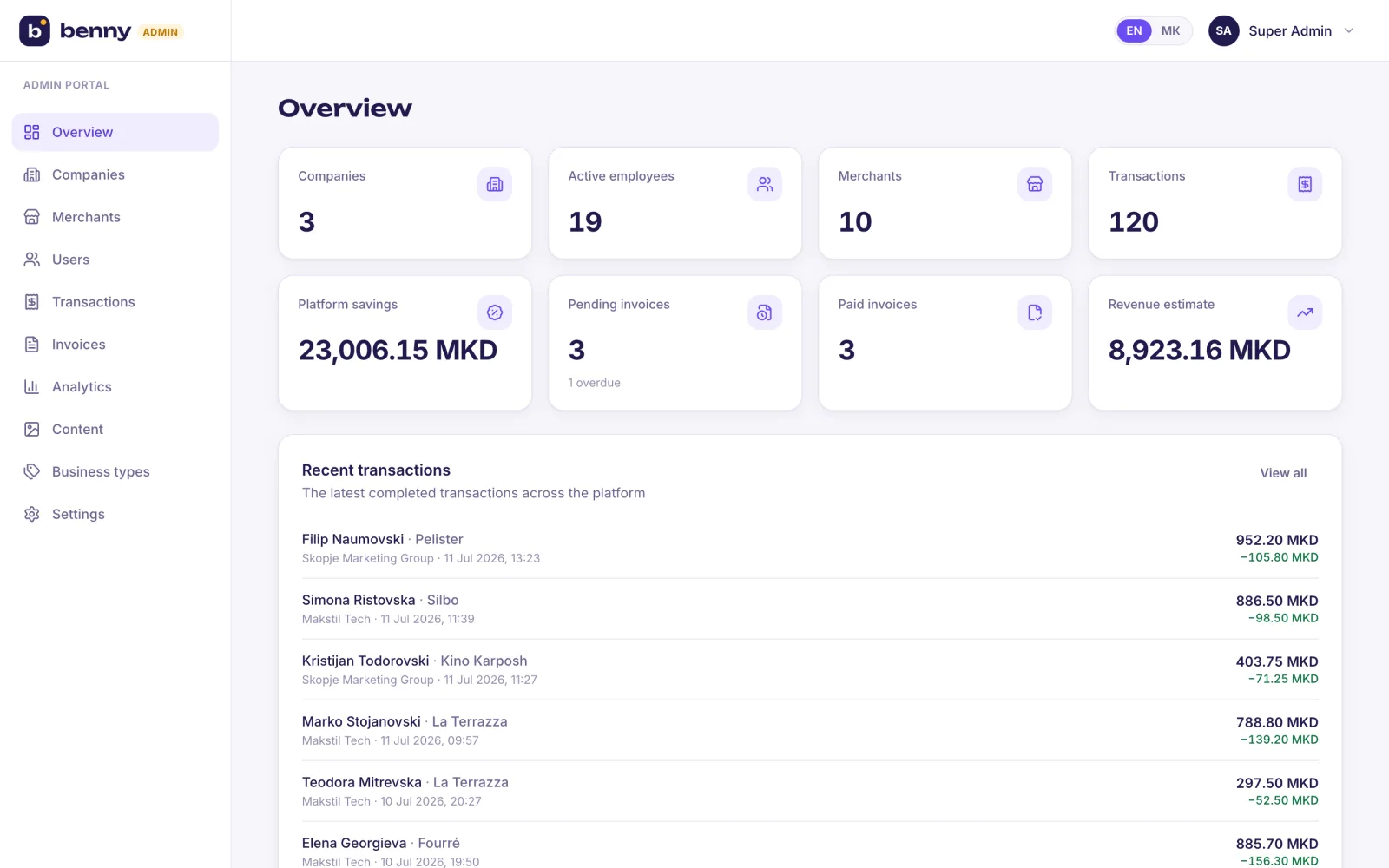
Task: Click the Transactions receipt icon in sidebar
Action: tap(32, 302)
